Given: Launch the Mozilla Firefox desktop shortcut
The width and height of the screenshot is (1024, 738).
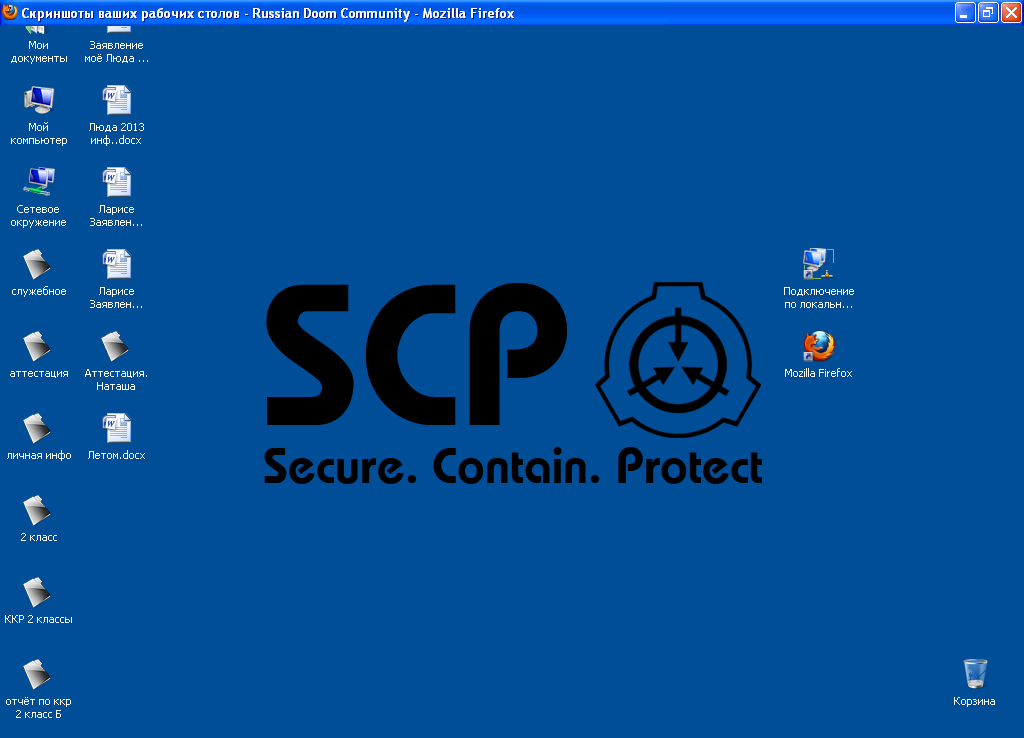Looking at the screenshot, I should (x=818, y=355).
